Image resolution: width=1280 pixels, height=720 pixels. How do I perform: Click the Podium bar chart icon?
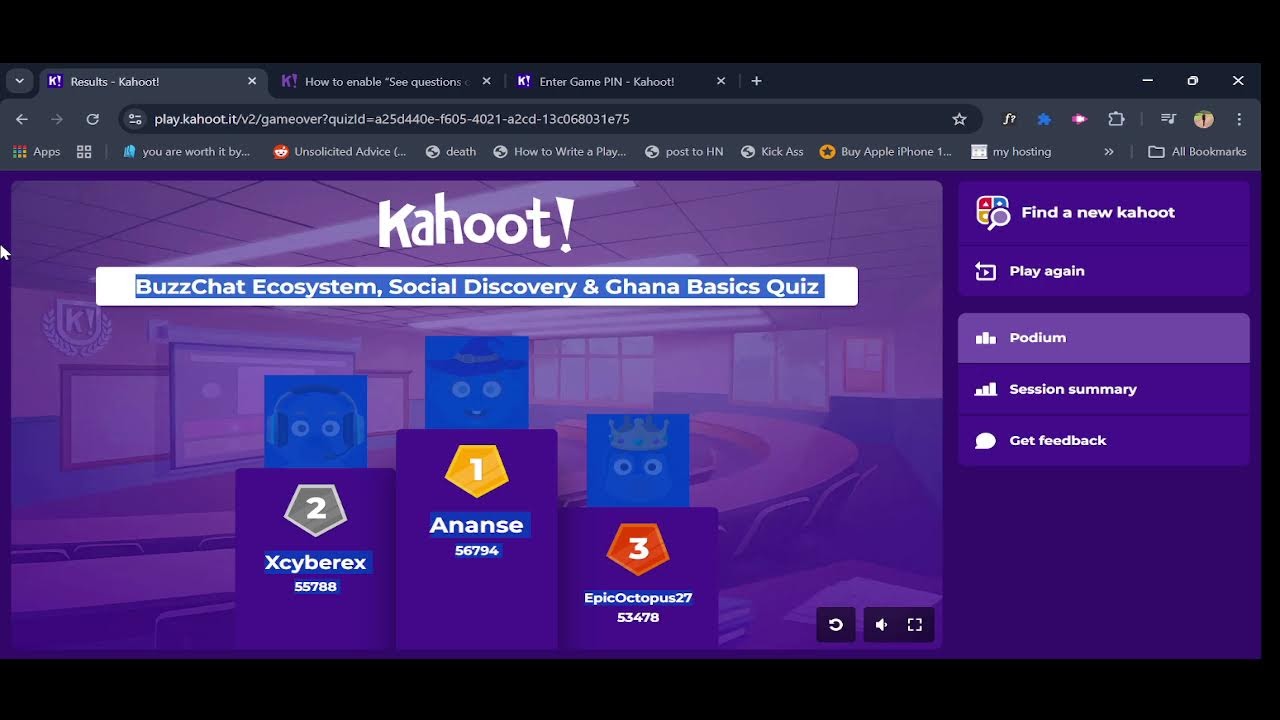pos(986,338)
